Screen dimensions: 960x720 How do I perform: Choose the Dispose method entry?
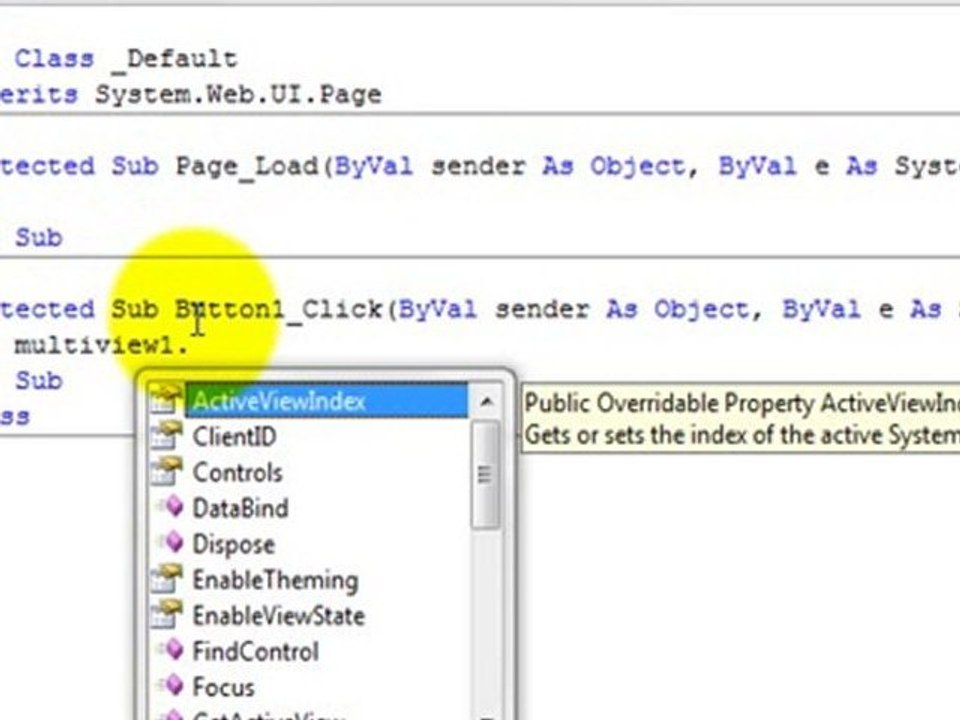[x=233, y=544]
